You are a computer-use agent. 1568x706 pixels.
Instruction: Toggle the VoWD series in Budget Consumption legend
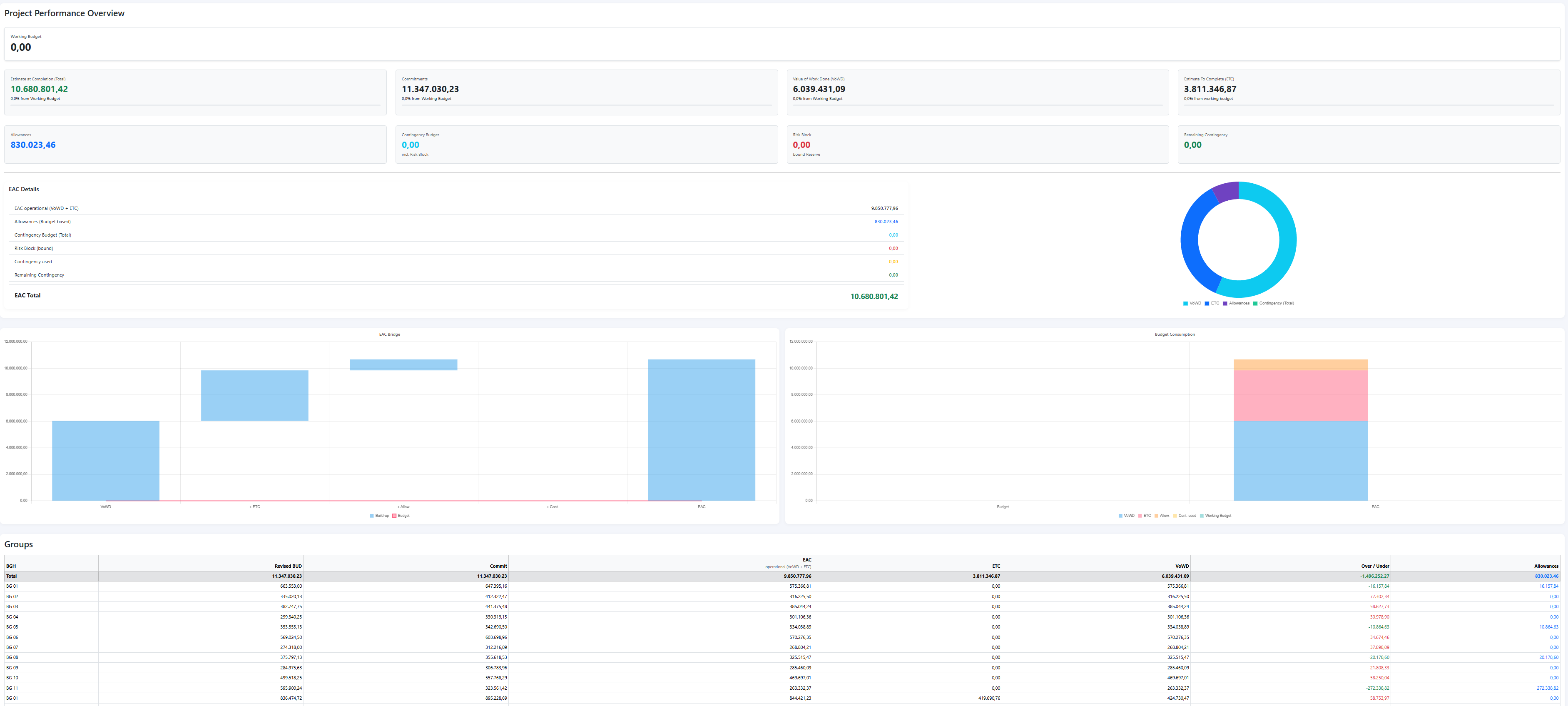[x=1120, y=516]
